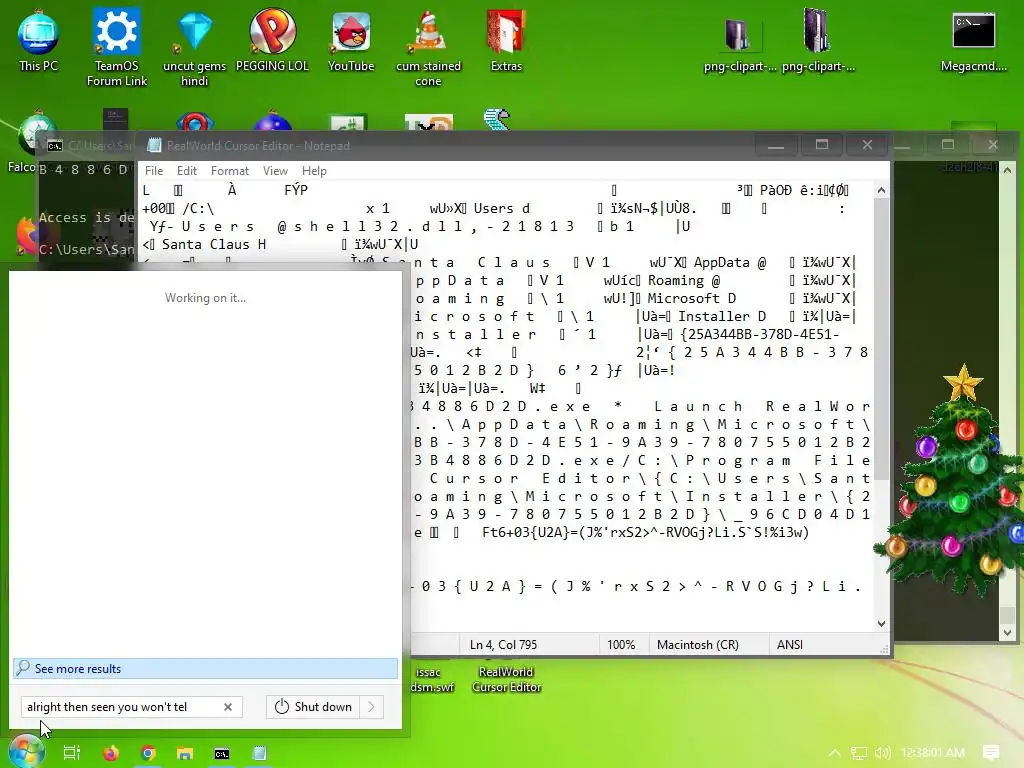Close the background window behind Notepad

point(993,144)
